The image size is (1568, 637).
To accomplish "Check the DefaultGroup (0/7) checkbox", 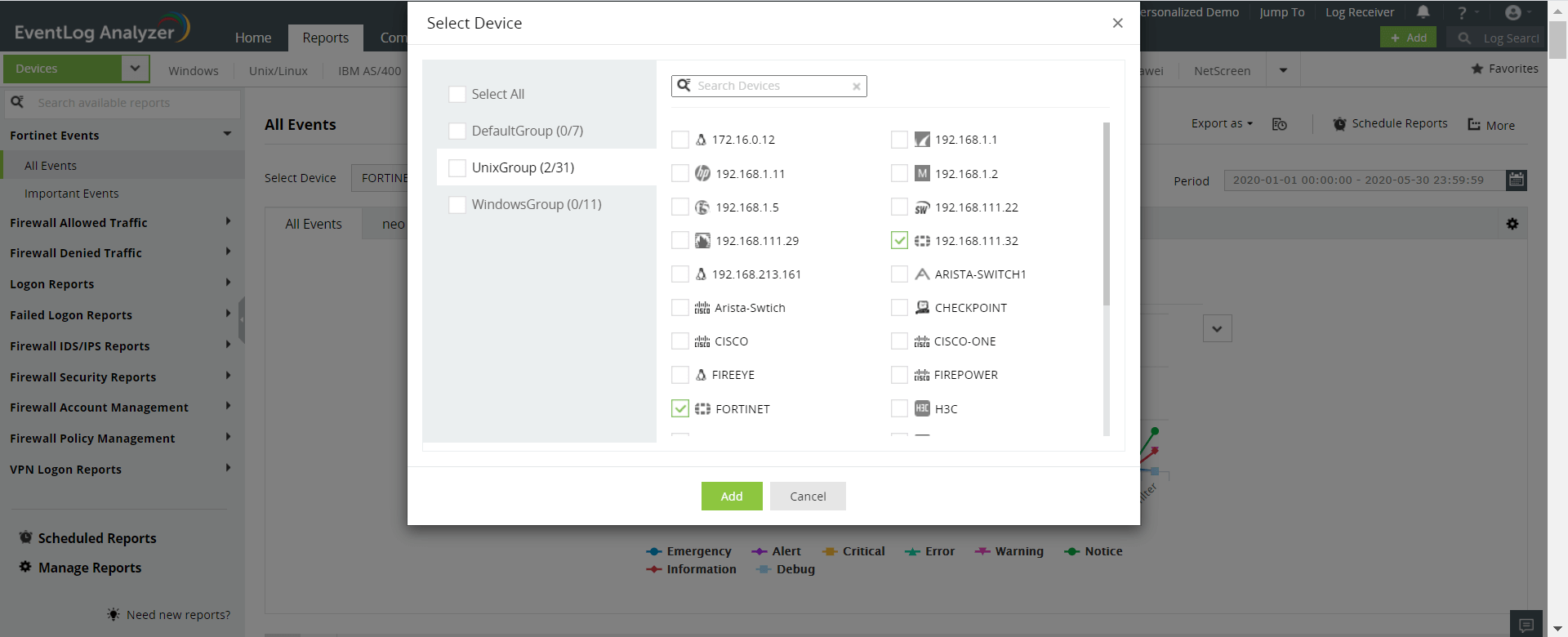I will [457, 131].
